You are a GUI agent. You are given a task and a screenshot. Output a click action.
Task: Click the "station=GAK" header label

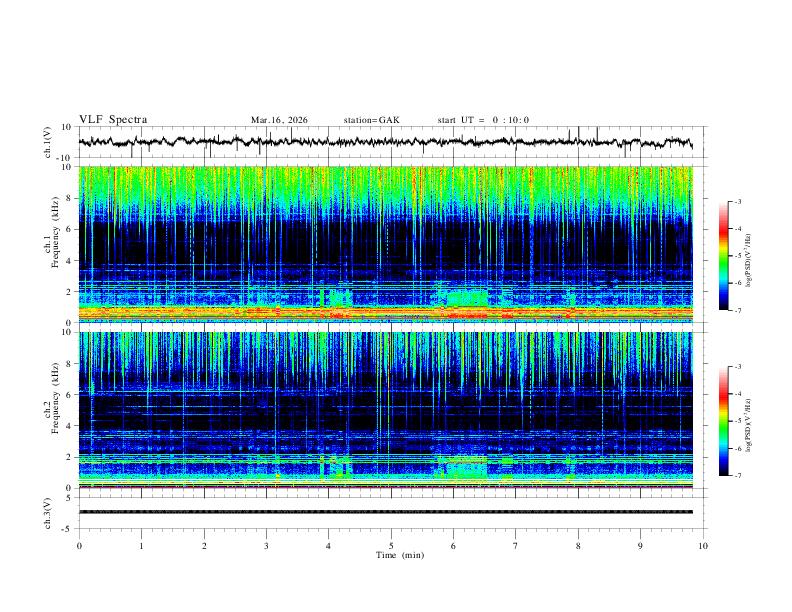point(371,120)
